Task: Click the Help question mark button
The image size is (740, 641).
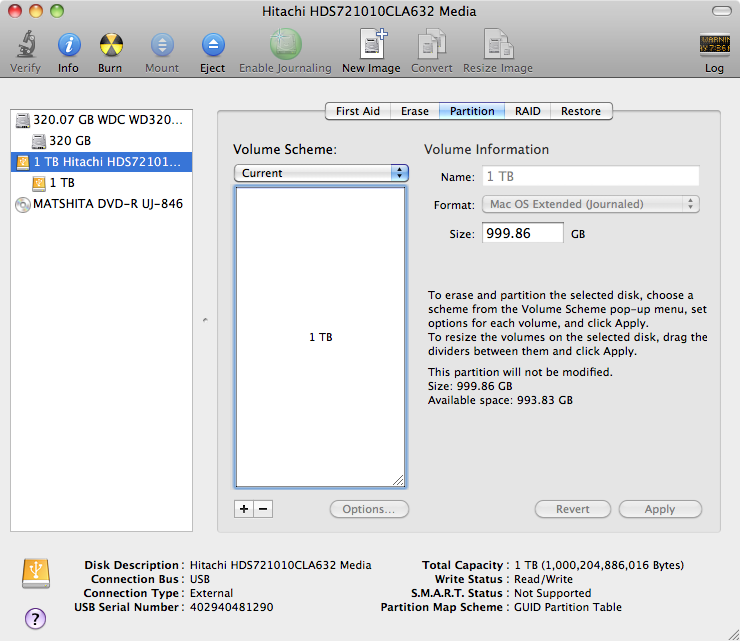Action: pos(35,618)
